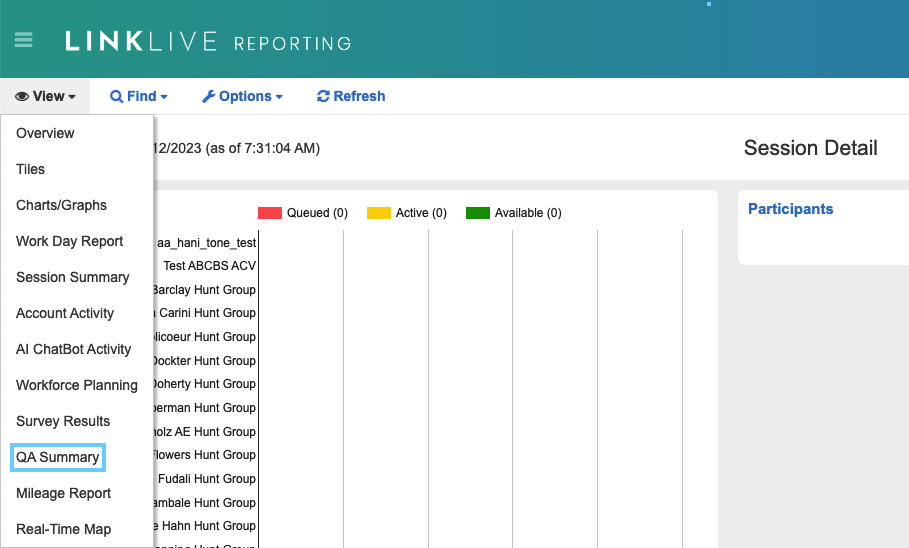Screen dimensions: 909x548
Task: Open AI ChatBot Activity view
Action: 74,349
